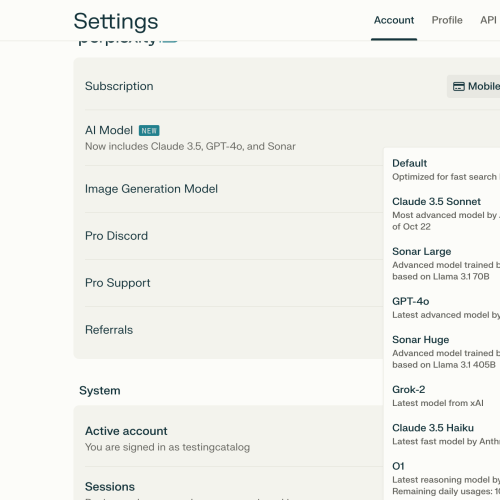The image size is (500, 500).
Task: Click the Sessions label
Action: [x=110, y=487]
